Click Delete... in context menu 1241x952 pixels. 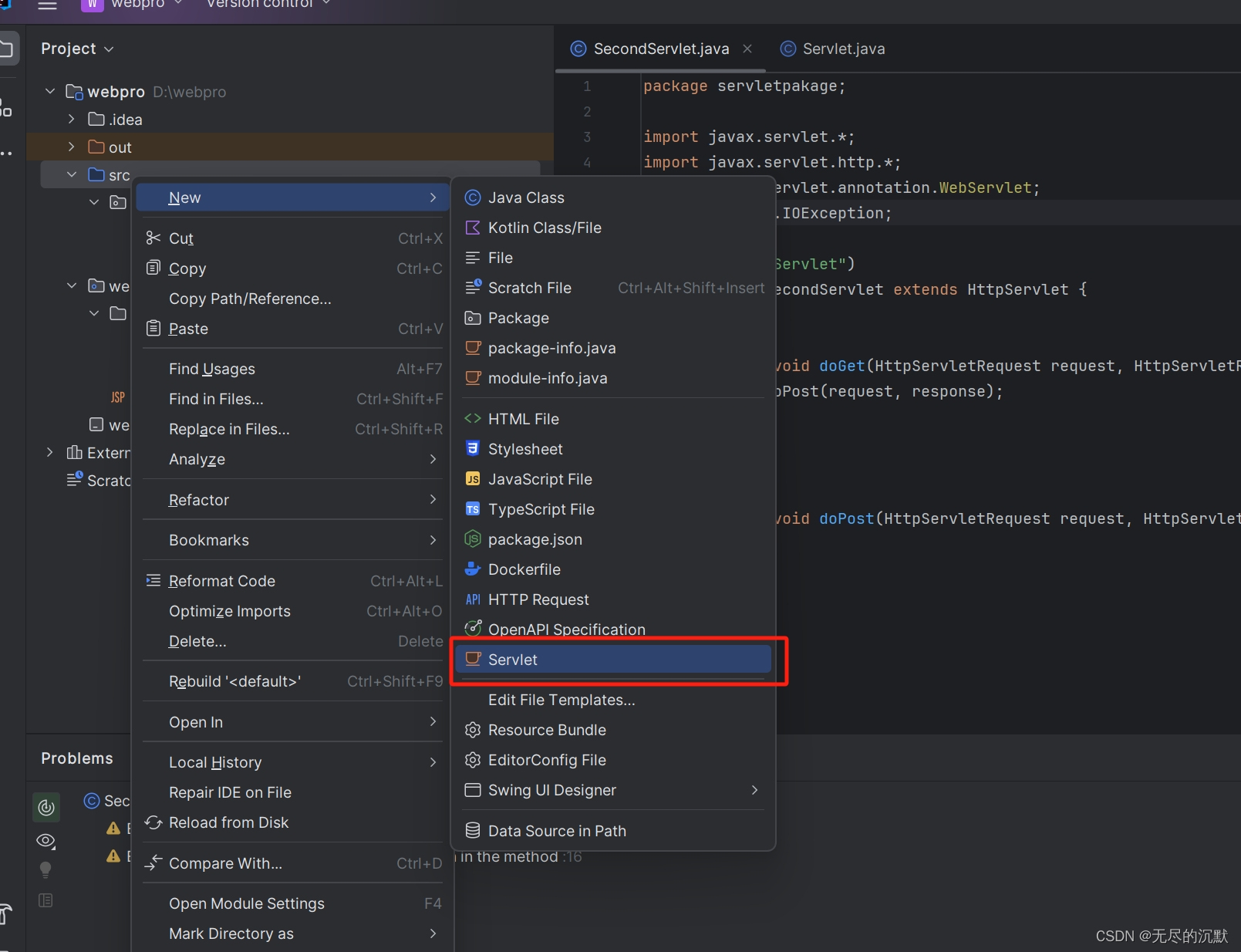[x=293, y=641]
